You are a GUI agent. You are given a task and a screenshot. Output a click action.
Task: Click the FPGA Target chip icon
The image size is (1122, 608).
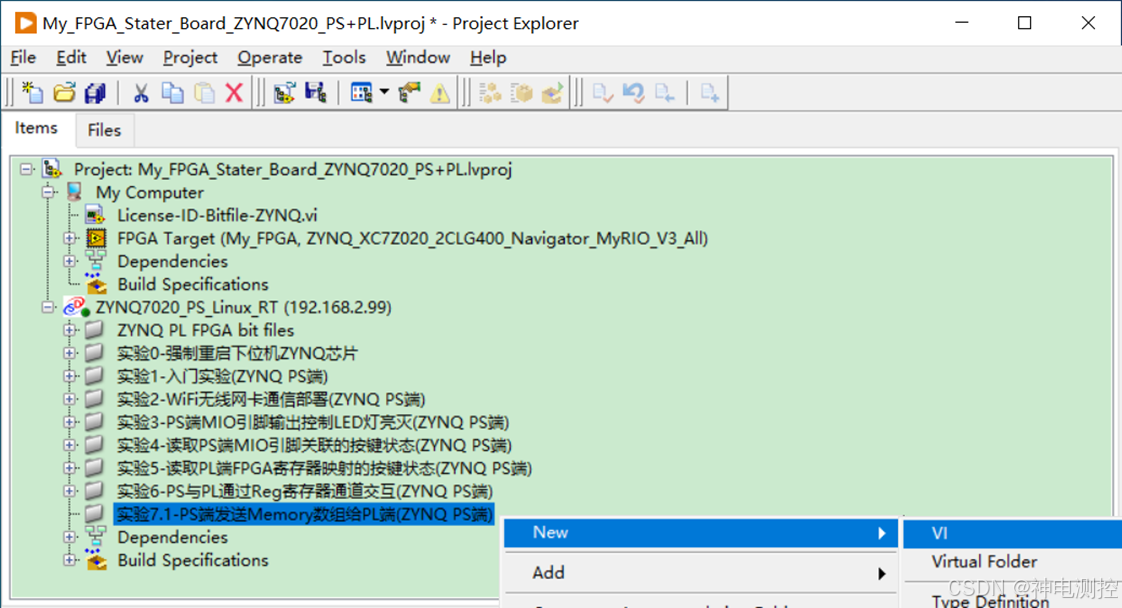tap(96, 238)
